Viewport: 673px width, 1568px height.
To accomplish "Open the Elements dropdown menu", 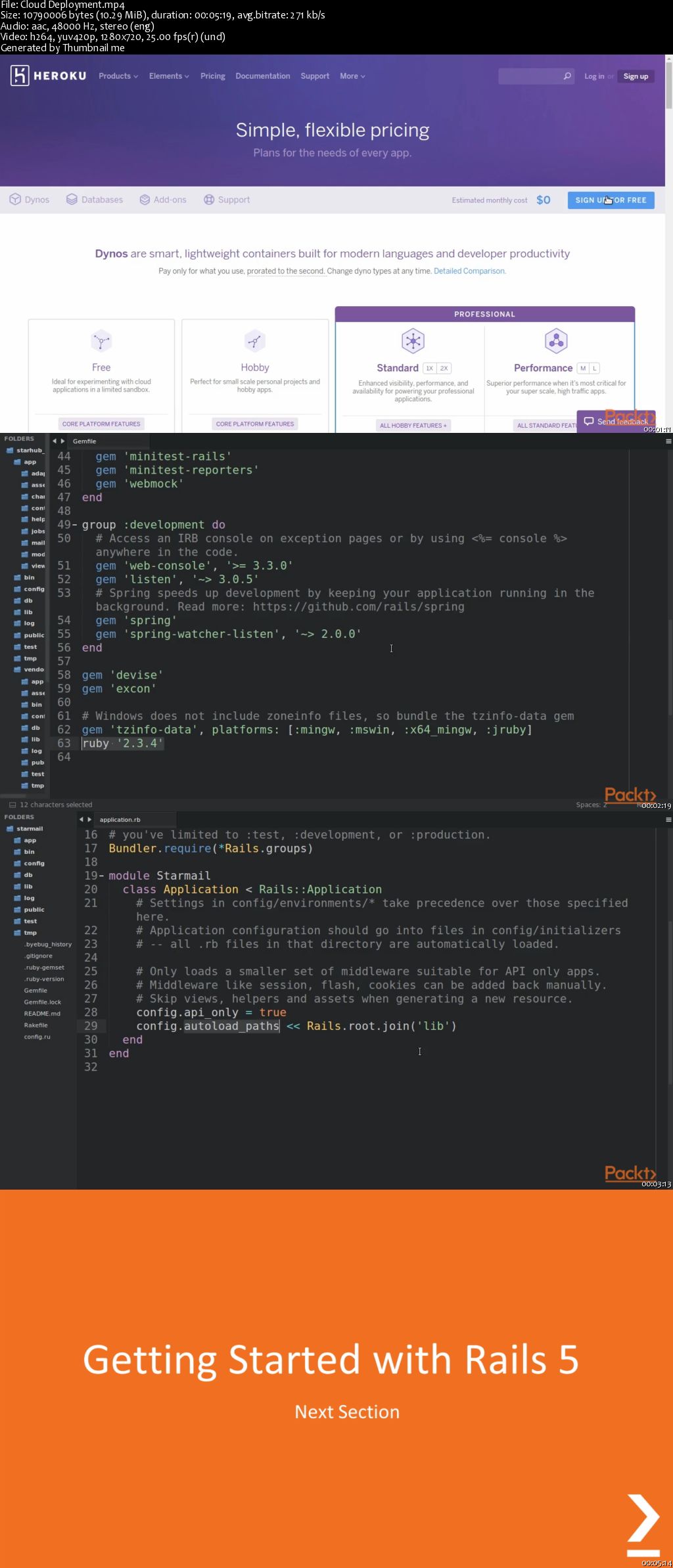I will click(169, 76).
